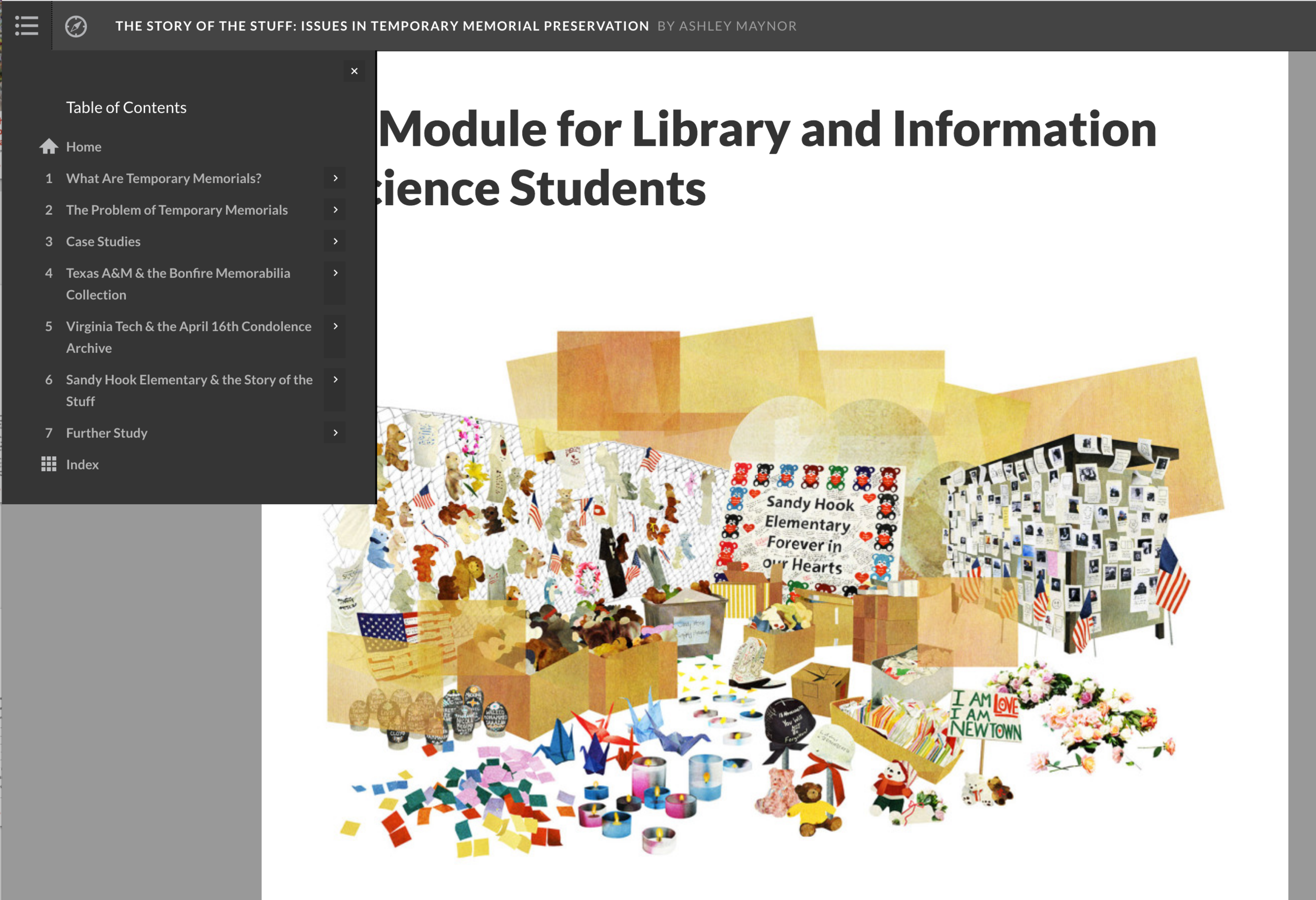The height and width of the screenshot is (900, 1316).
Task: Expand the Virginia Tech Condolence Archive arrow
Action: (x=335, y=327)
